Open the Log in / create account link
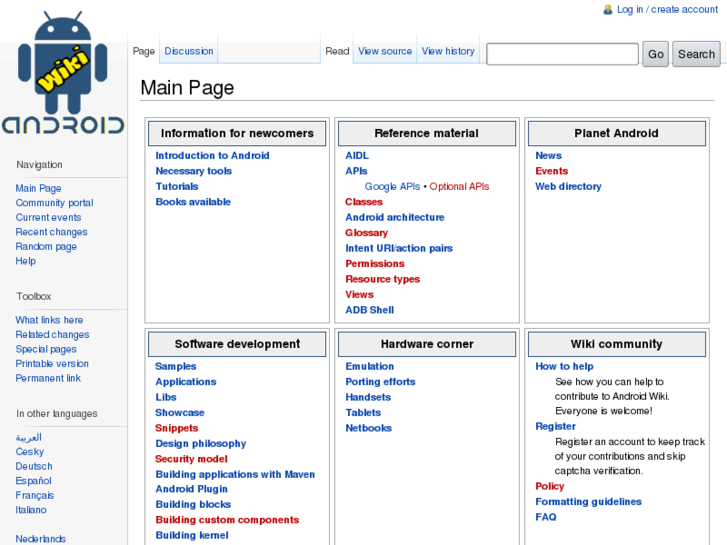Image resolution: width=727 pixels, height=545 pixels. [x=667, y=9]
